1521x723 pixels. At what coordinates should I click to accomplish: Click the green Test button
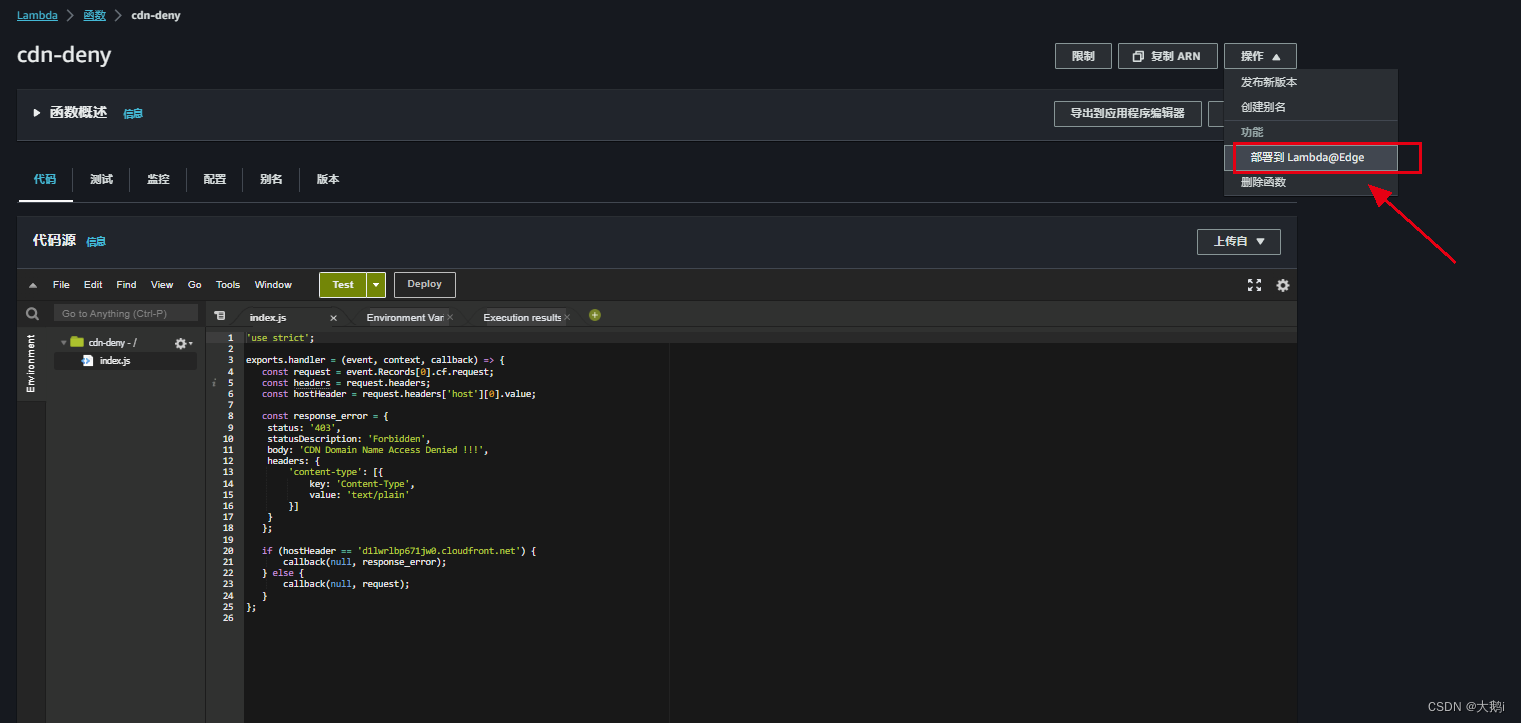click(x=343, y=285)
